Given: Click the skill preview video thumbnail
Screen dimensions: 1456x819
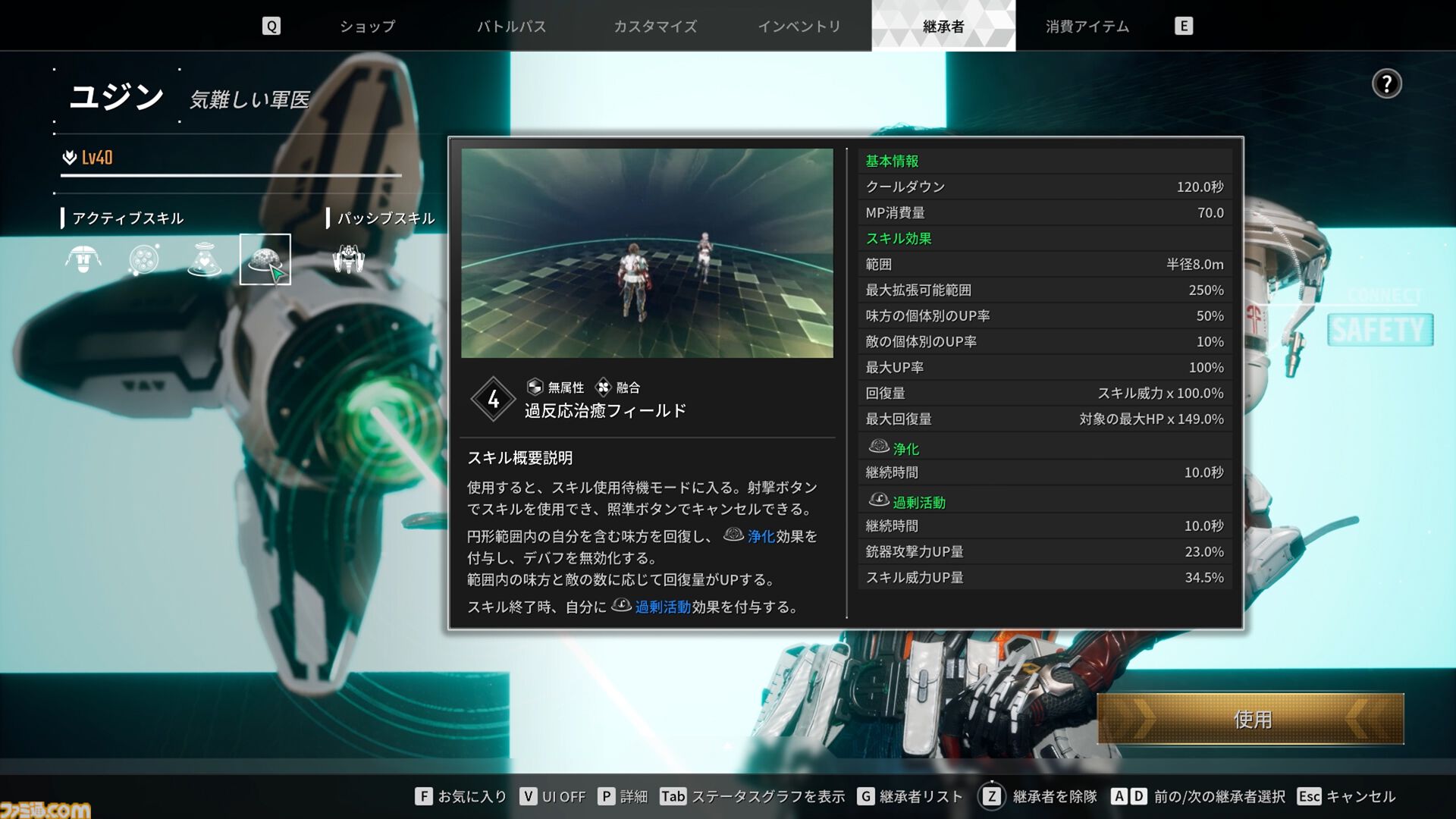Looking at the screenshot, I should (x=647, y=253).
